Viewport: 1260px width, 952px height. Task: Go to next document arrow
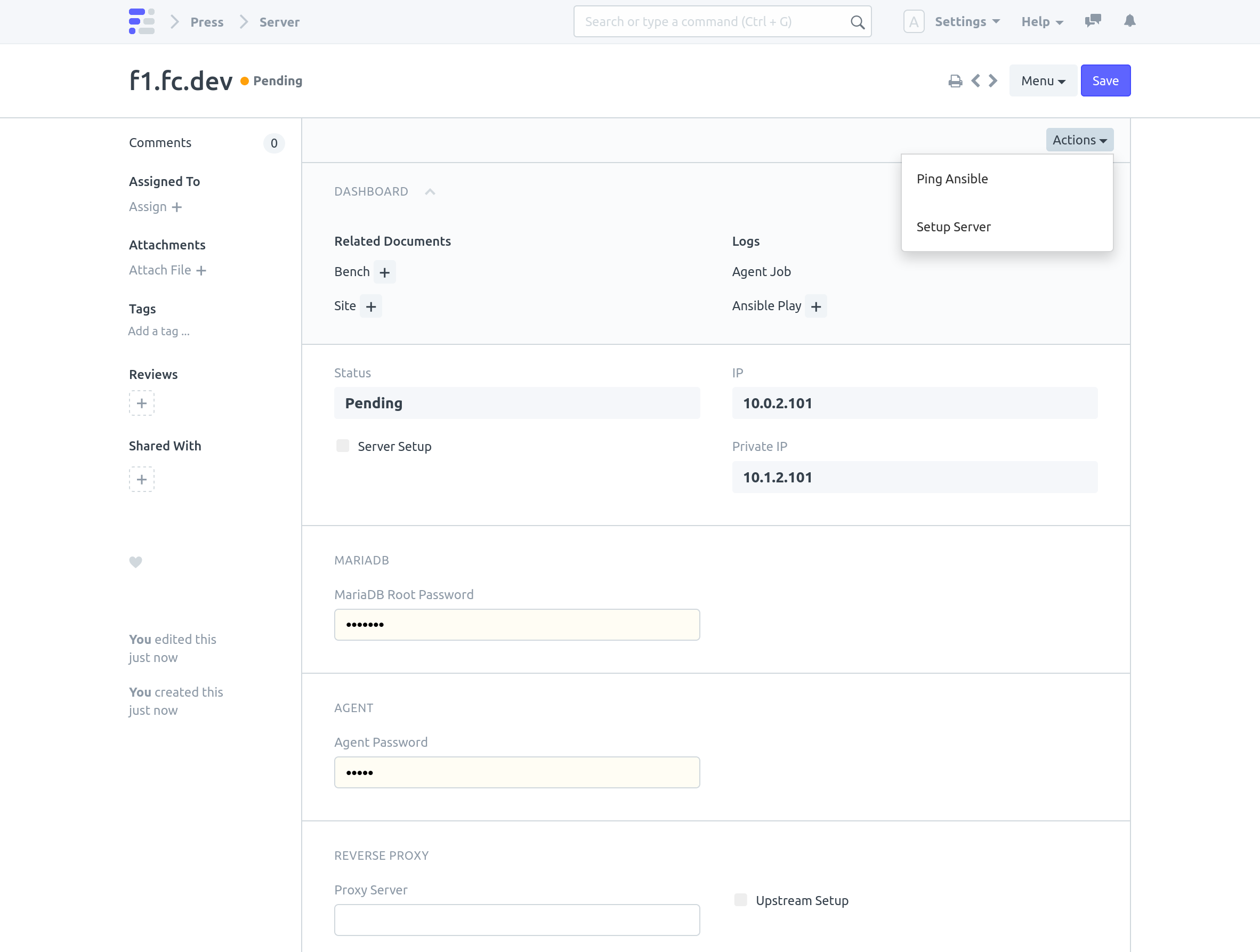[993, 81]
